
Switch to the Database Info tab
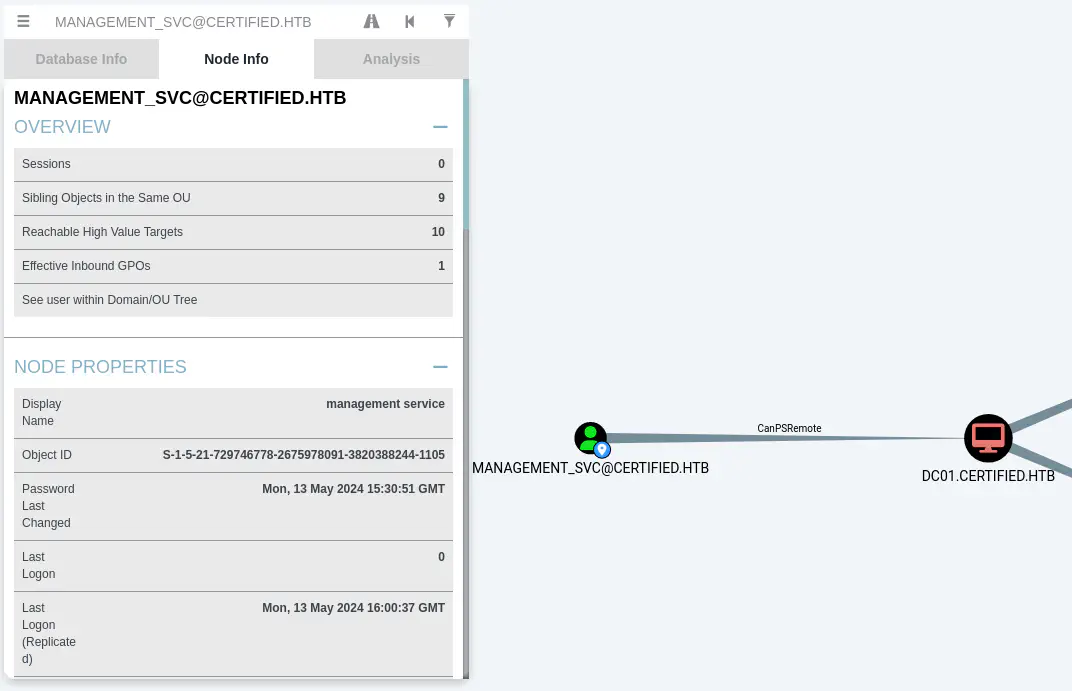81,59
